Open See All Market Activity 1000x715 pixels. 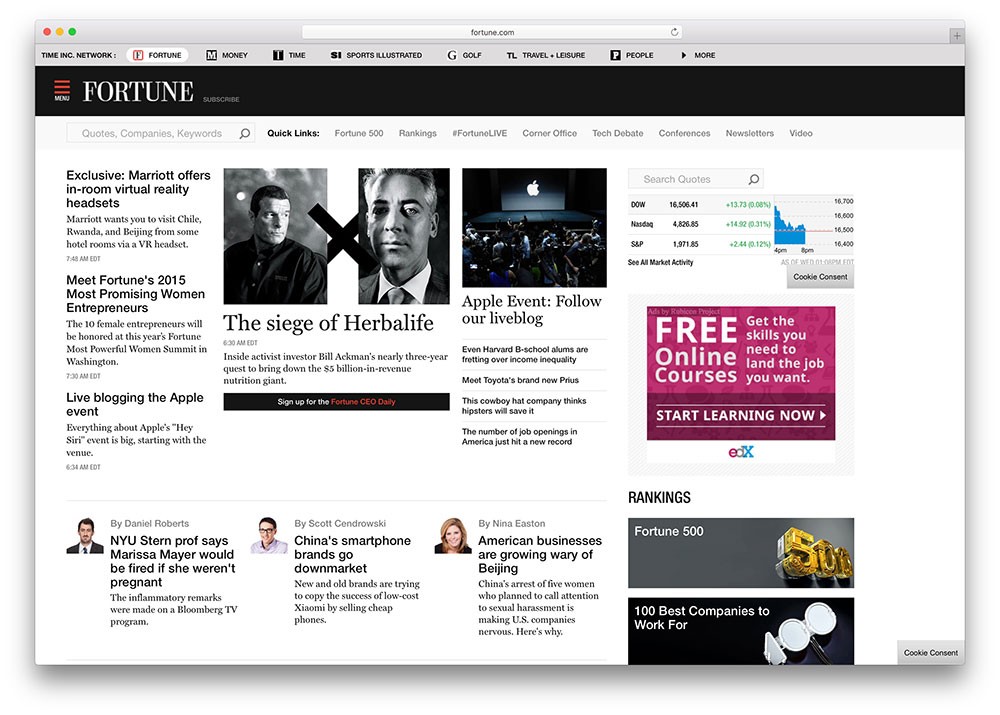pos(660,262)
